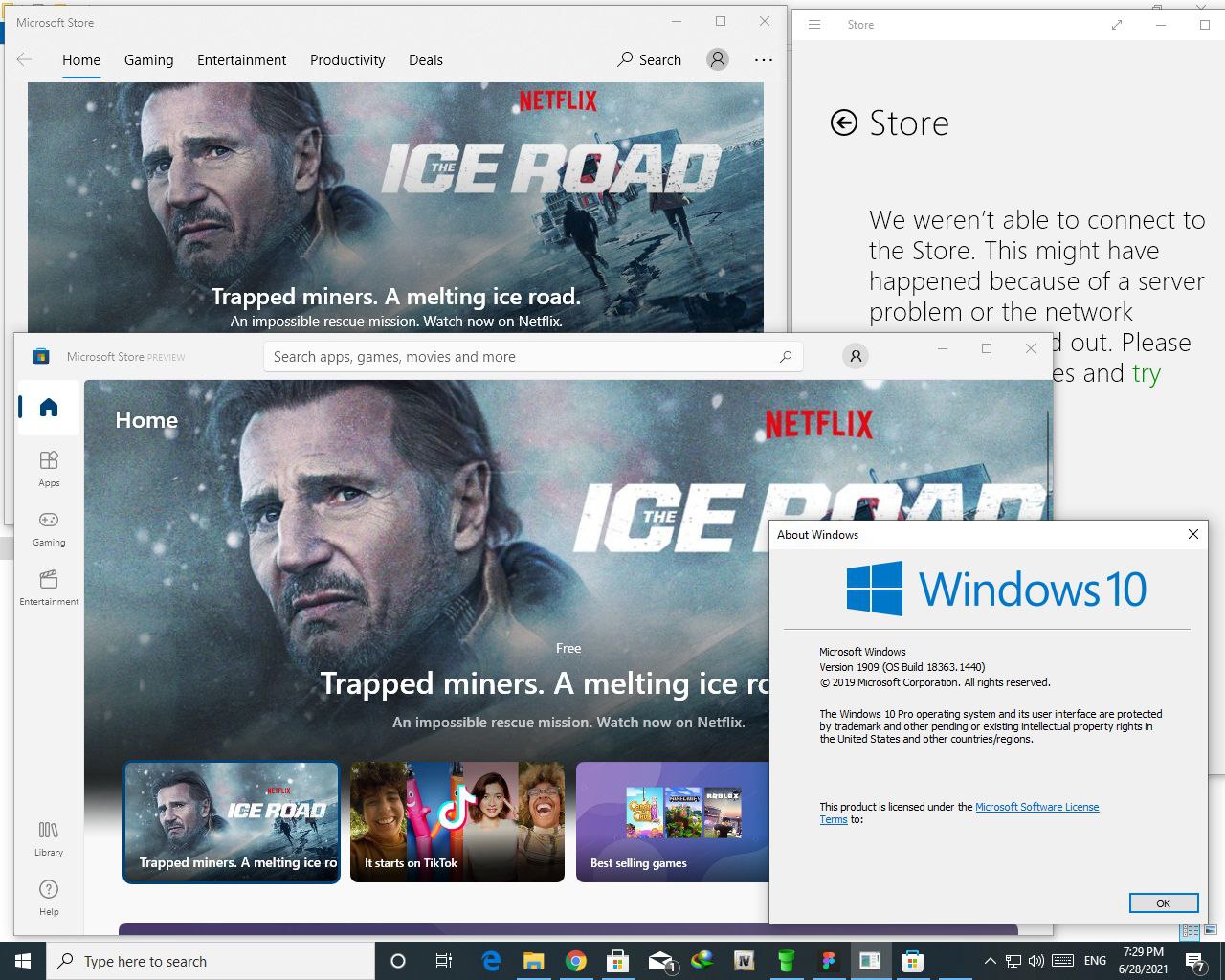Open Task View on taskbar
This screenshot has width=1225, height=980.
pos(443,961)
